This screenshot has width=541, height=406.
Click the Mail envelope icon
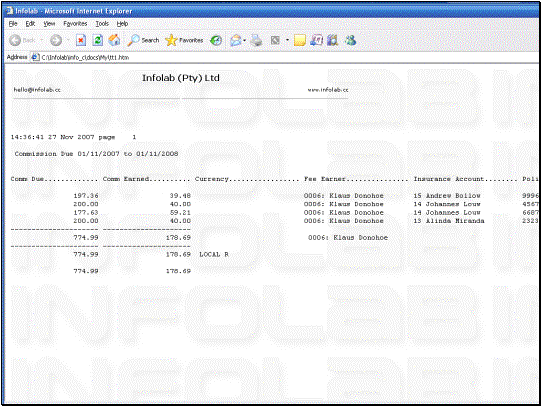236,41
